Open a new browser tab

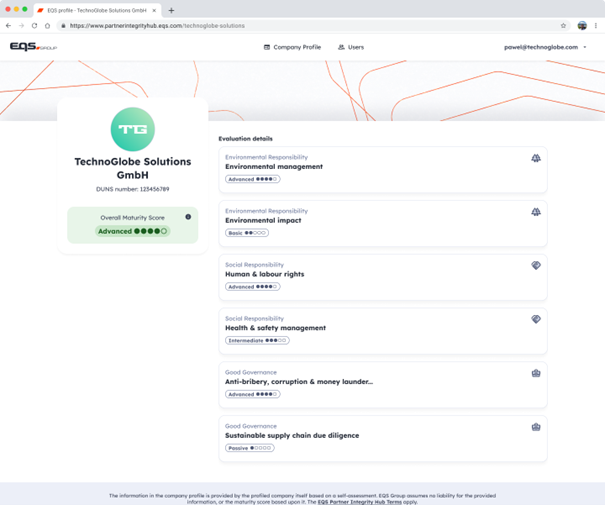pos(171,10)
